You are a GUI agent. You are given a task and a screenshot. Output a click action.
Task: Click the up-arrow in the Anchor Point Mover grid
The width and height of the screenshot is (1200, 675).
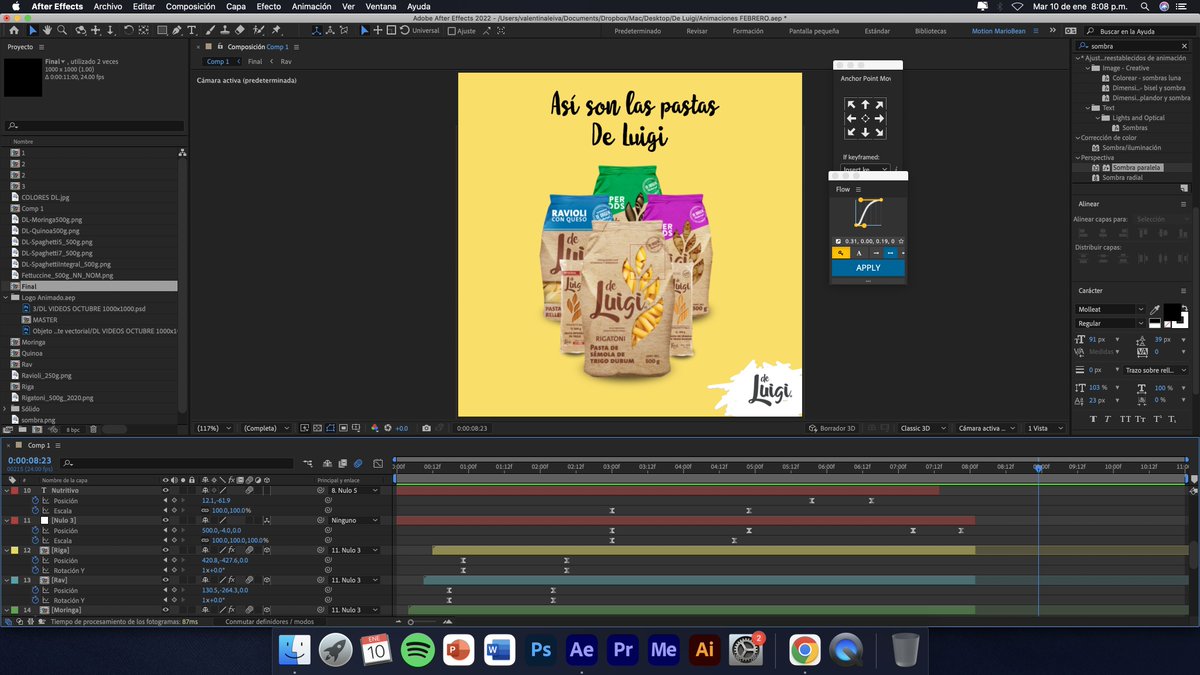coord(865,105)
